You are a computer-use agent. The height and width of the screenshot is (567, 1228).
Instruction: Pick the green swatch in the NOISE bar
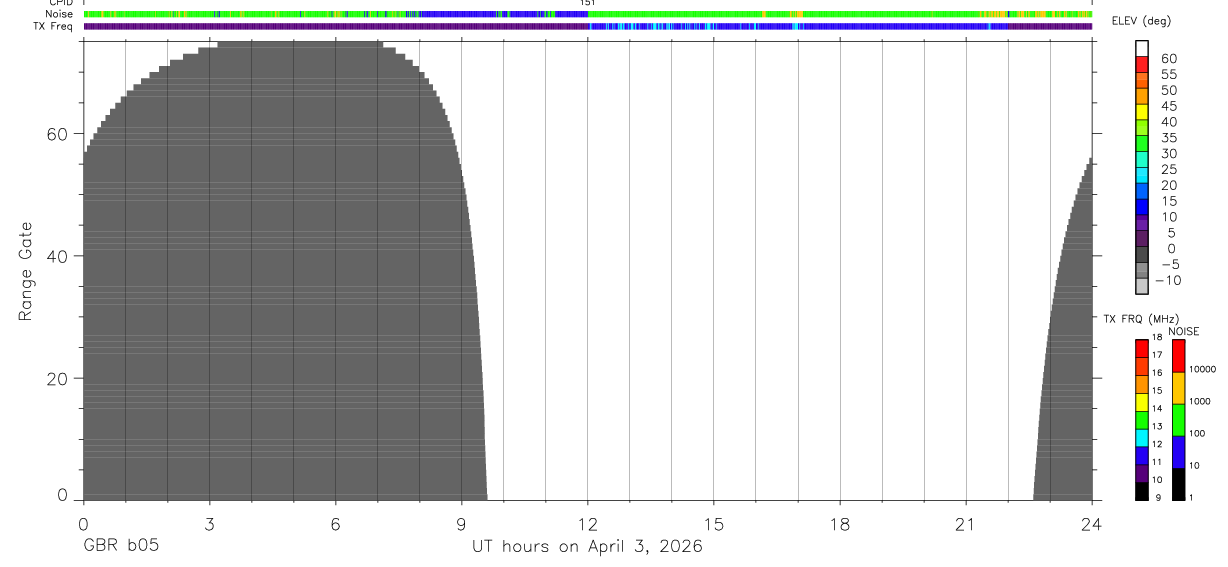click(1178, 420)
